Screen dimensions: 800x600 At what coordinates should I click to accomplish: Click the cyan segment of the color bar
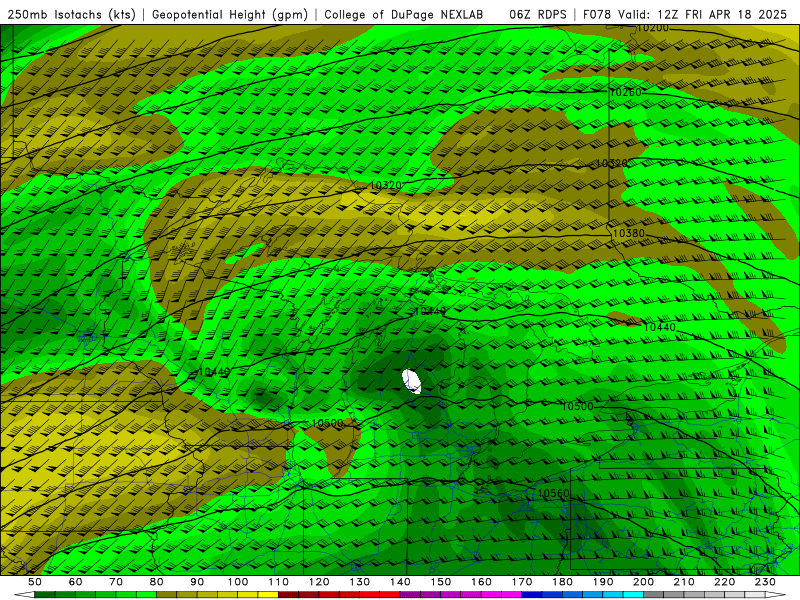click(633, 595)
